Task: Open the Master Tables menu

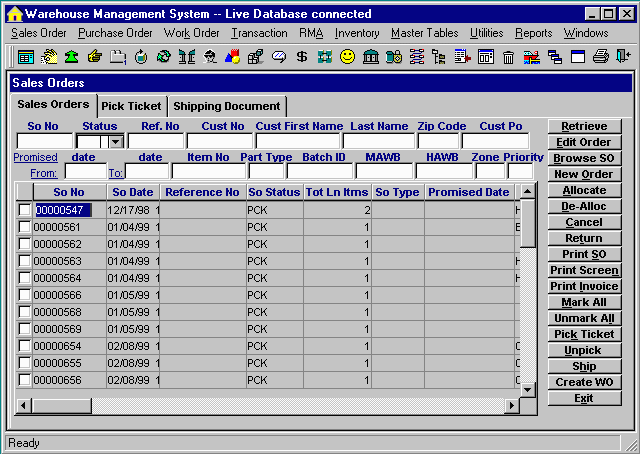Action: pos(425,33)
